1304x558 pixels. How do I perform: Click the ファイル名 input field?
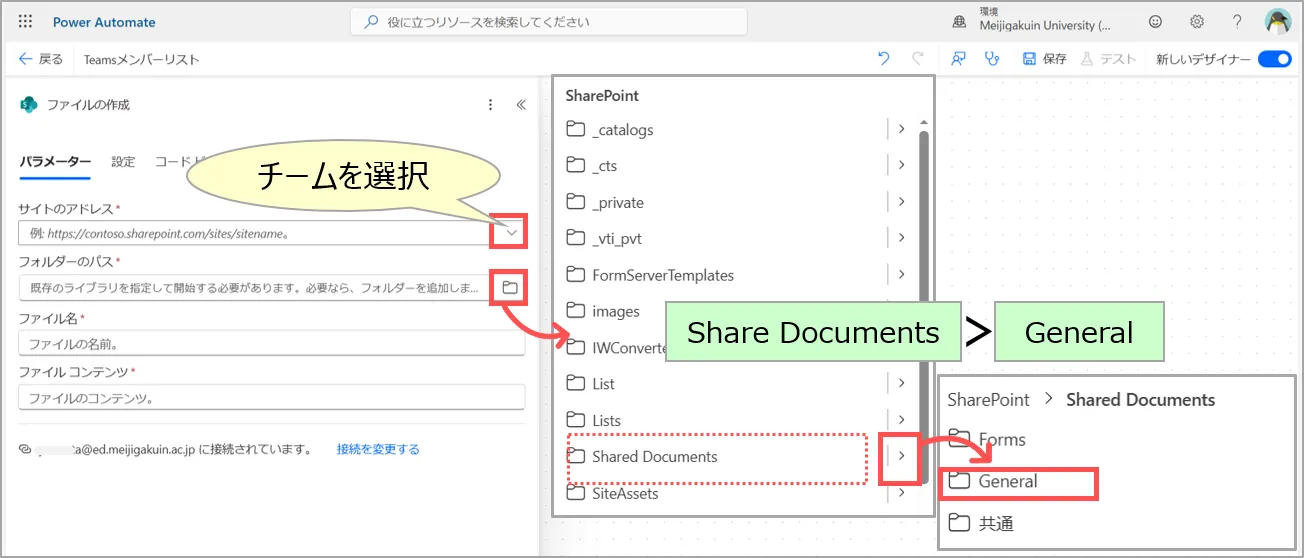tap(270, 343)
